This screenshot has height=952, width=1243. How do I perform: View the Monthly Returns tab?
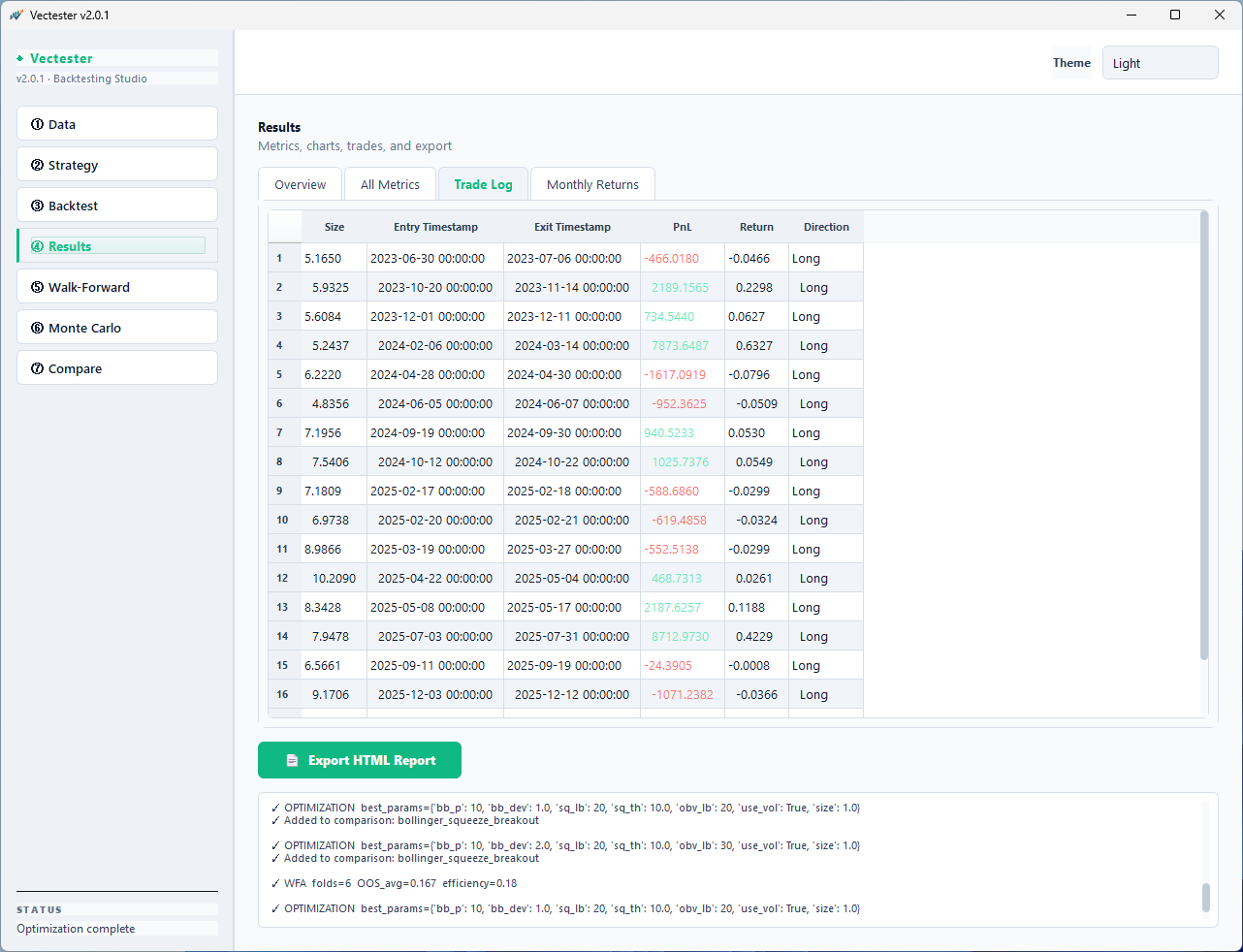click(x=592, y=183)
